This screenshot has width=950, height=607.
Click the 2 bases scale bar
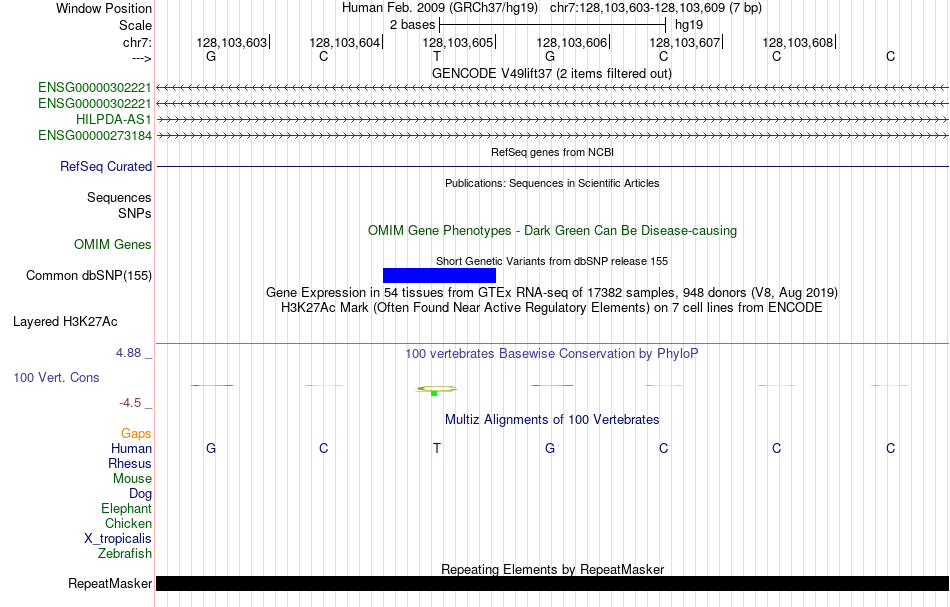point(553,25)
